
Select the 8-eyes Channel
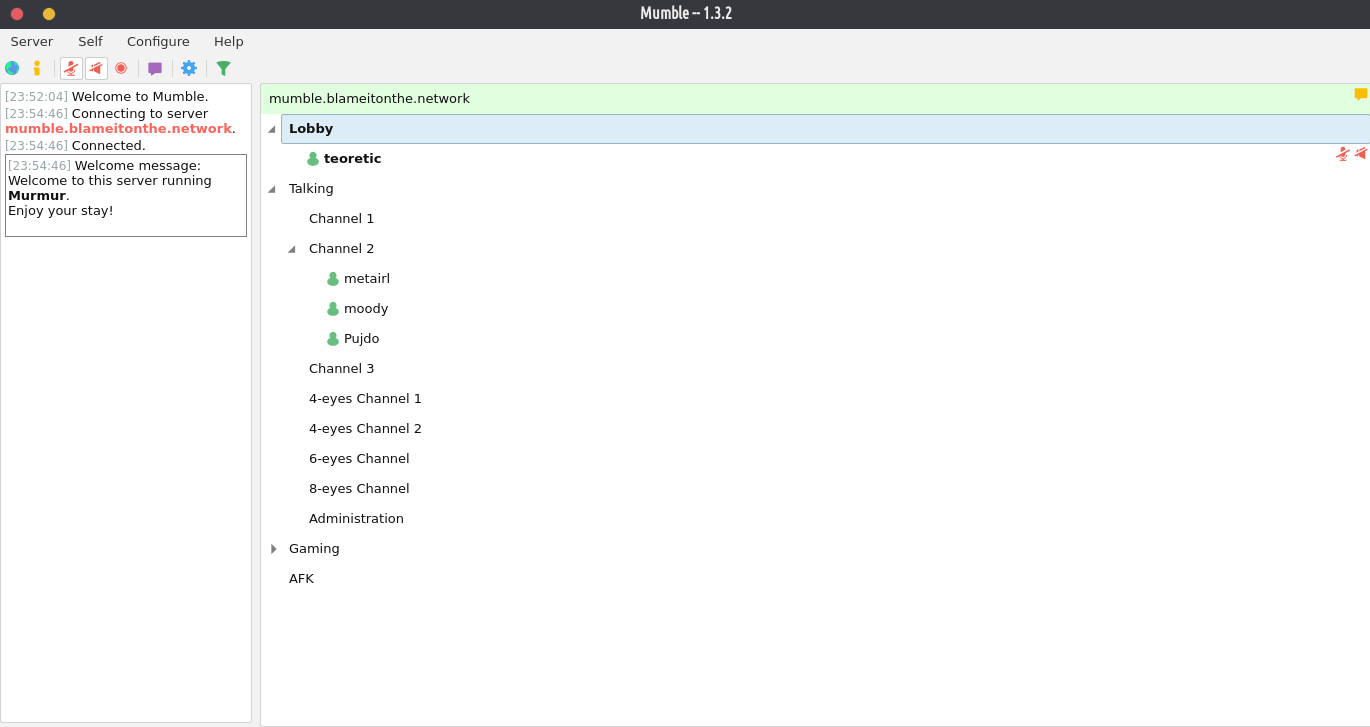[x=359, y=489]
